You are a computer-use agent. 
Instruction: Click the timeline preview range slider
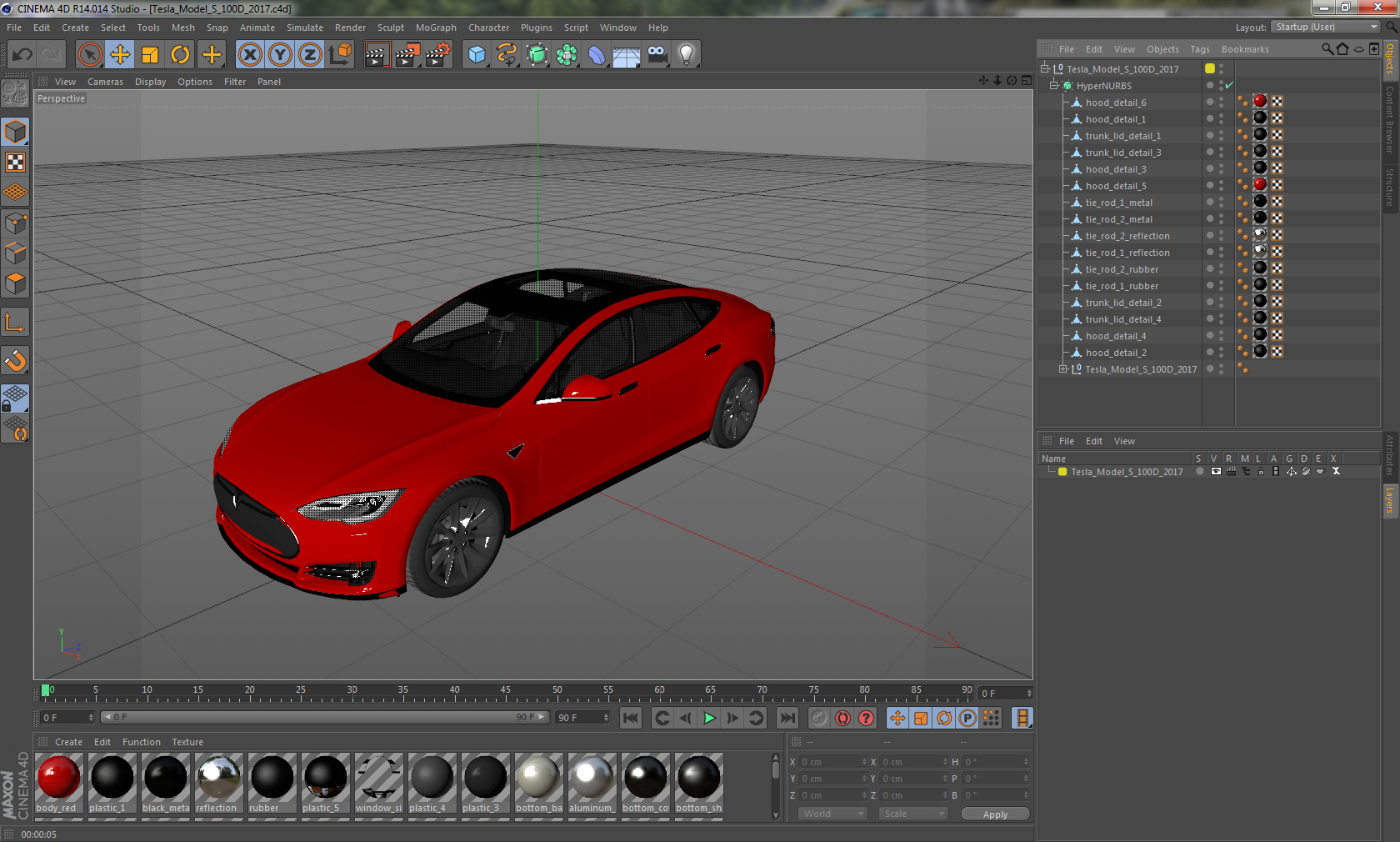tap(325, 717)
